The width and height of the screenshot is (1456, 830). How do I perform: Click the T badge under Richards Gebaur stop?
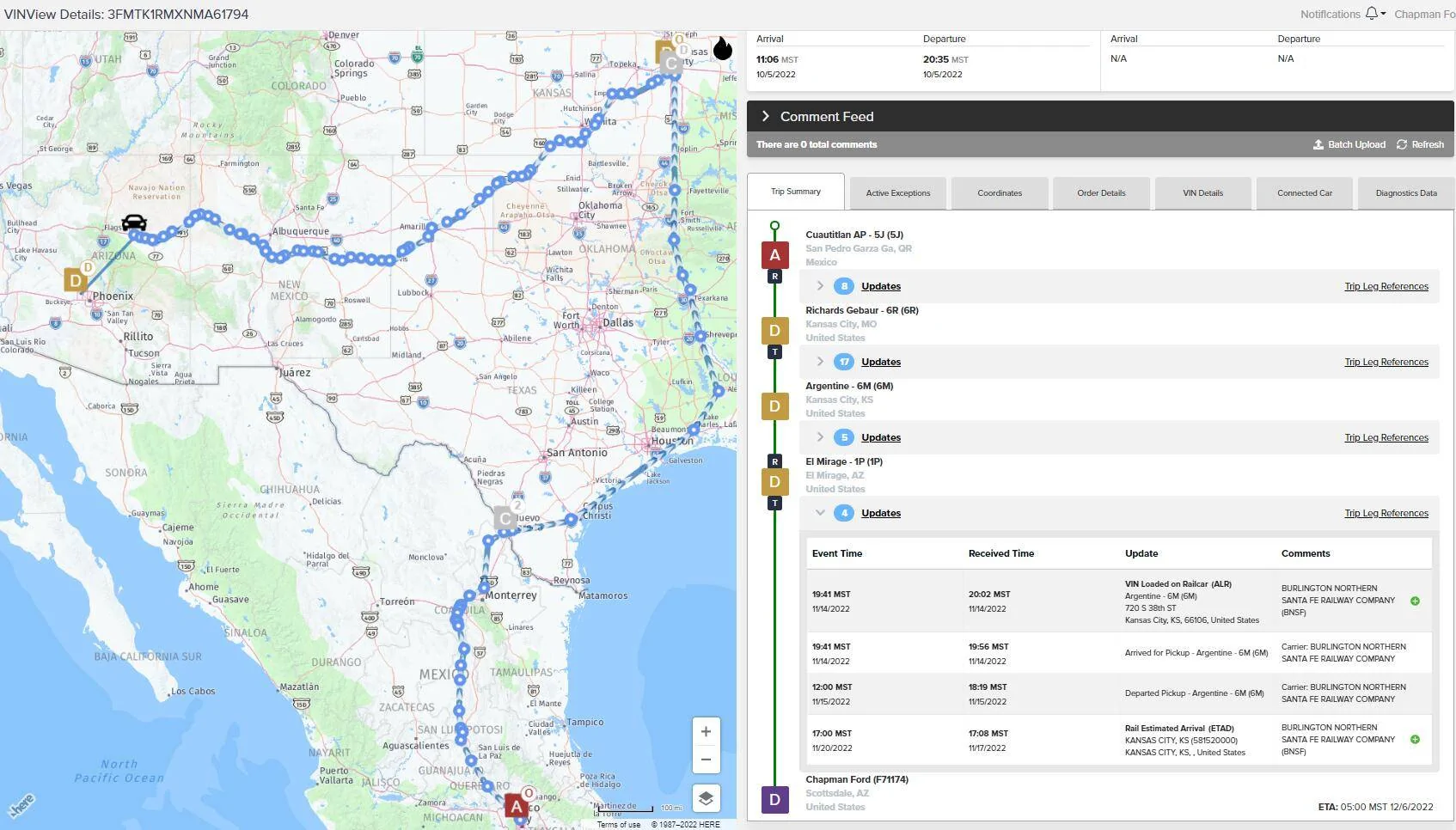[774, 352]
